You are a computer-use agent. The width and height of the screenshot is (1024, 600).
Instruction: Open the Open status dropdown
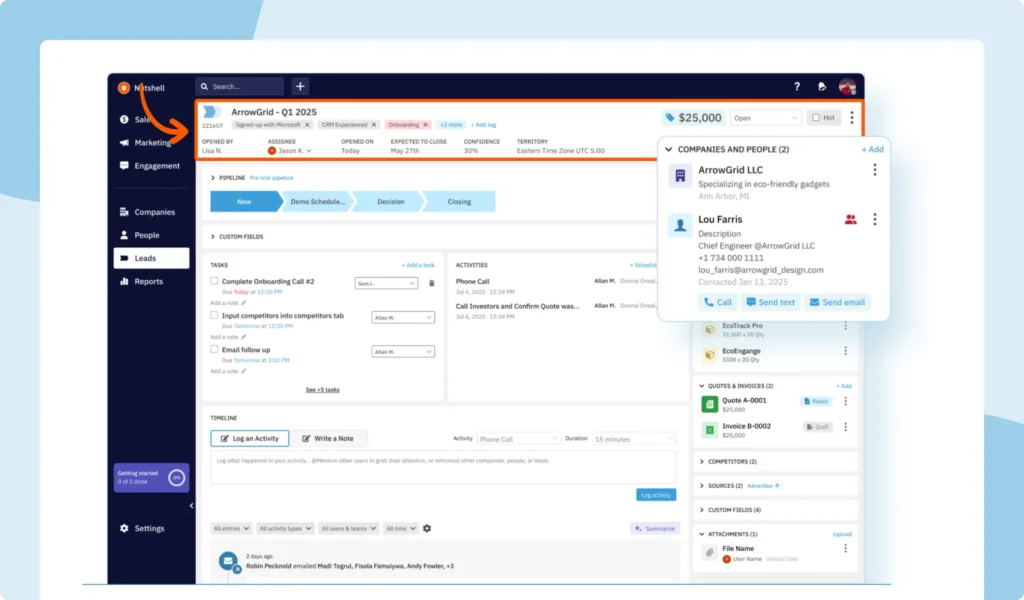[766, 117]
